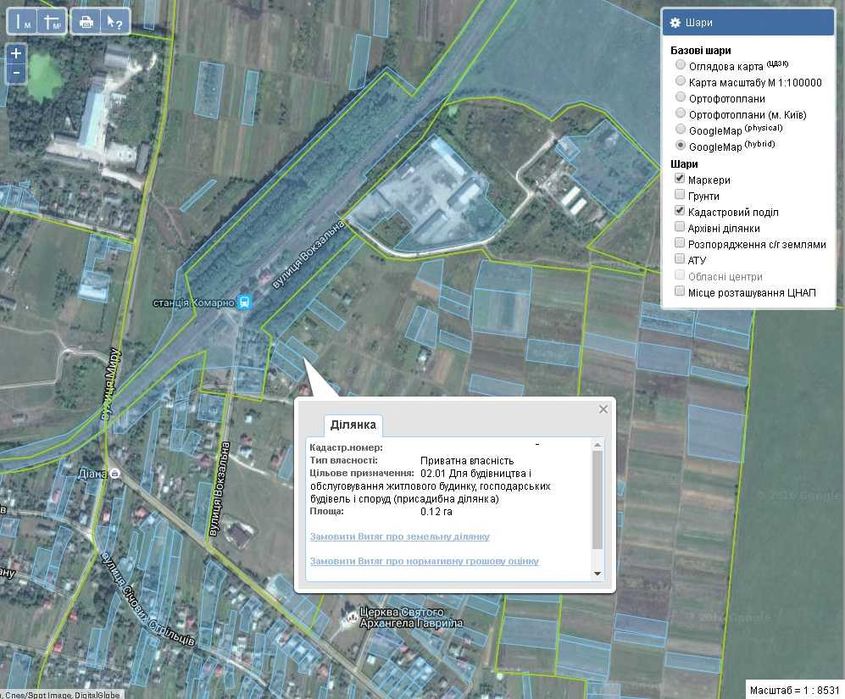Click the popup scrollbar up arrow

597,445
